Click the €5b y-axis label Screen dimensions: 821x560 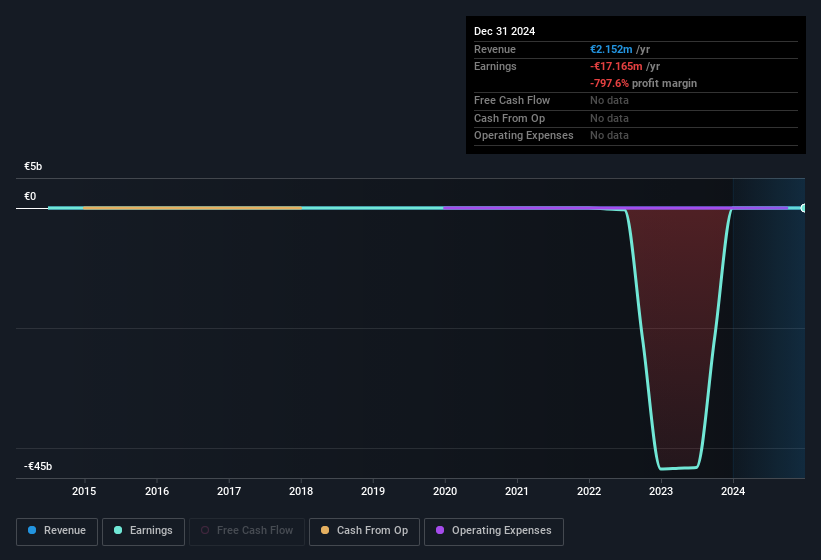point(33,166)
